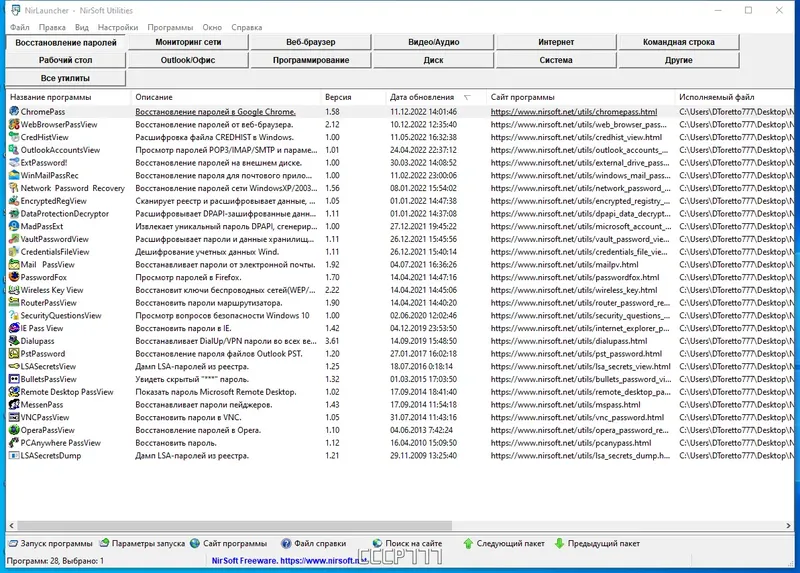The width and height of the screenshot is (800, 573).
Task: Switch to Командная строка category
Action: [x=679, y=42]
